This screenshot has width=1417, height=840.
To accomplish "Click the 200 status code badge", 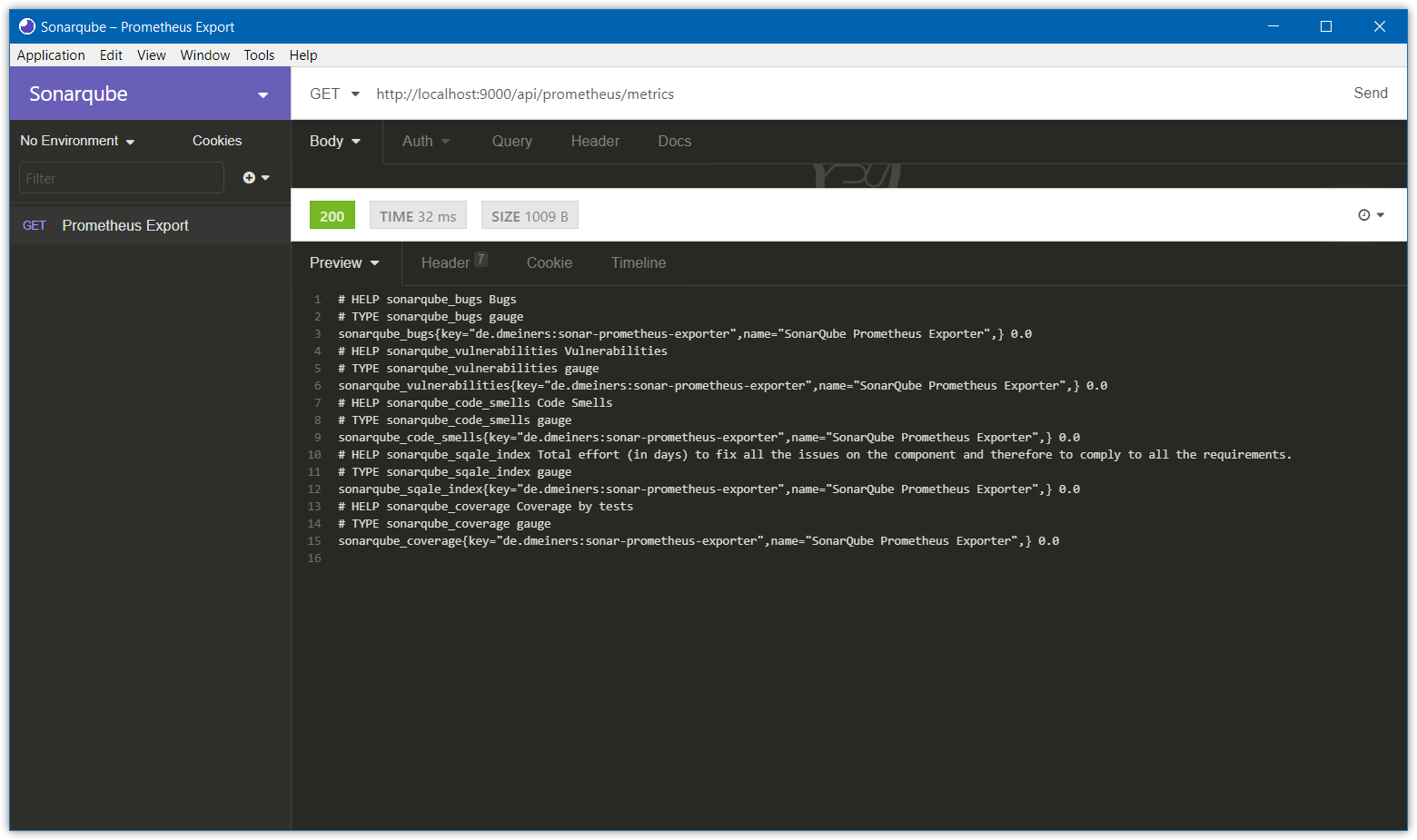I will coord(332,215).
